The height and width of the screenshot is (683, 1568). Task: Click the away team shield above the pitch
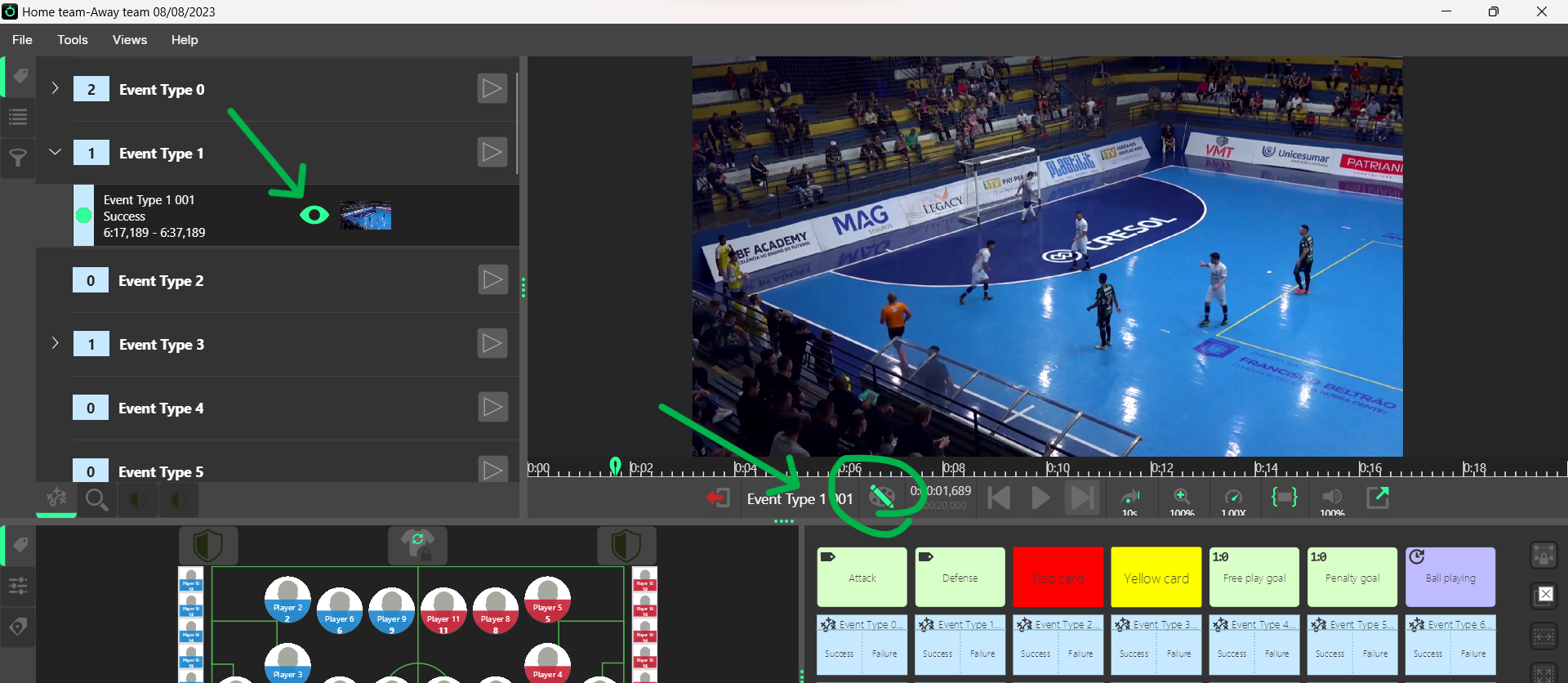[626, 545]
